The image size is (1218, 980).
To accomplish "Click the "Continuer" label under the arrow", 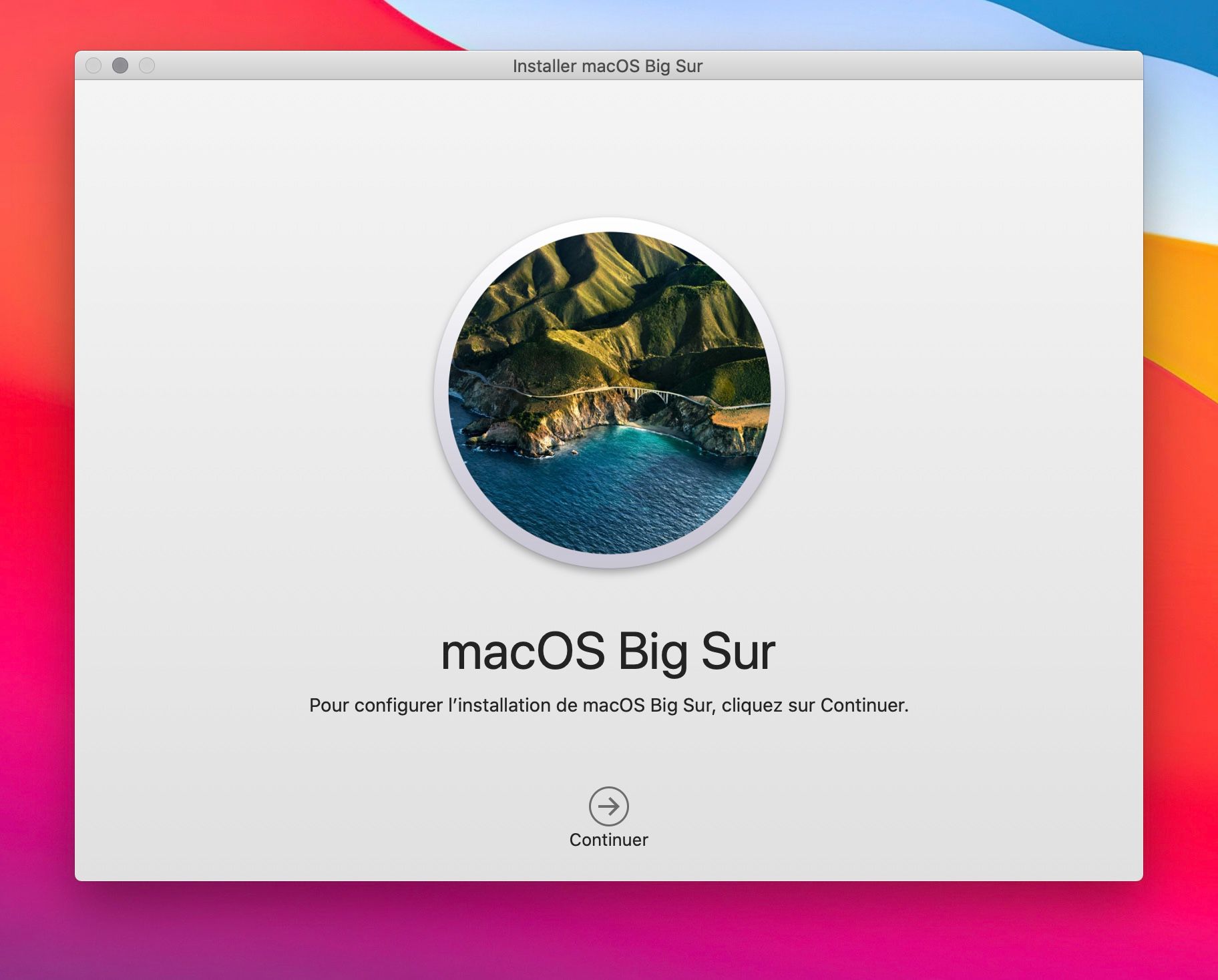I will pyautogui.click(x=608, y=840).
